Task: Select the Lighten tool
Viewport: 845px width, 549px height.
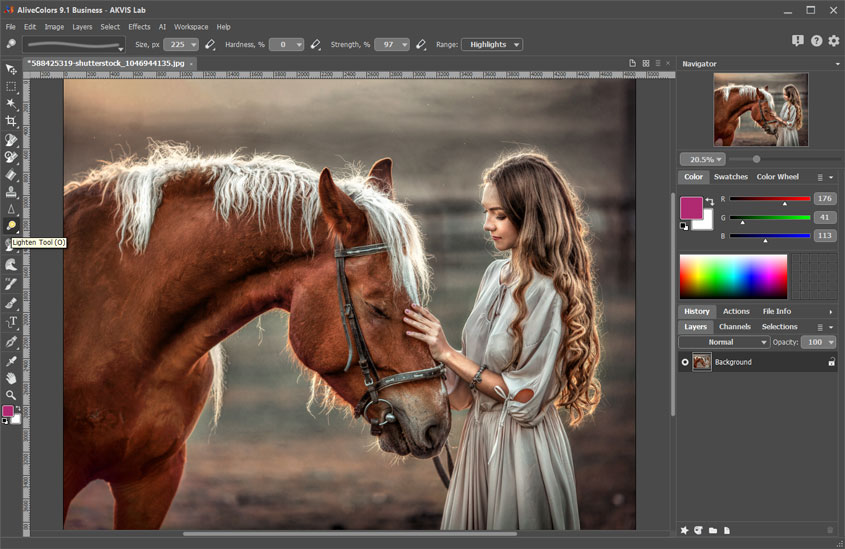Action: point(11,226)
